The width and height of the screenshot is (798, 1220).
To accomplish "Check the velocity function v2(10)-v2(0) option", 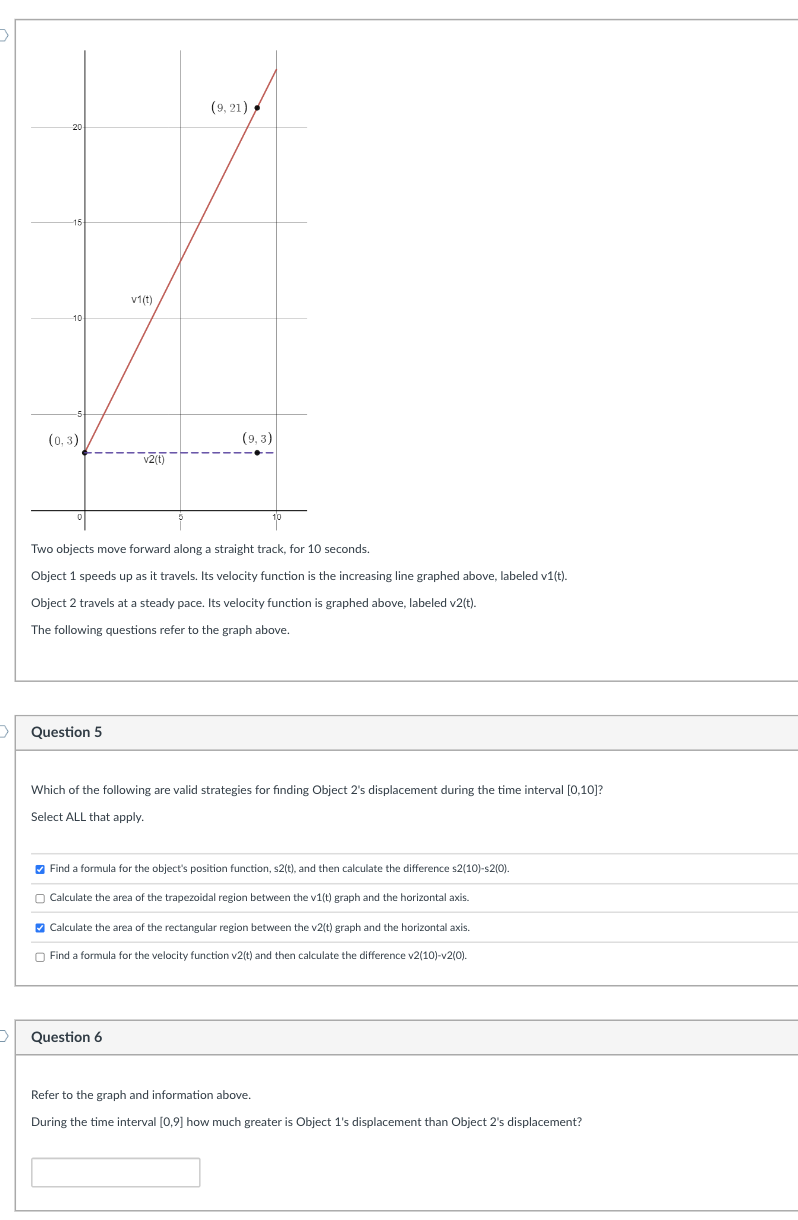I will [38, 957].
